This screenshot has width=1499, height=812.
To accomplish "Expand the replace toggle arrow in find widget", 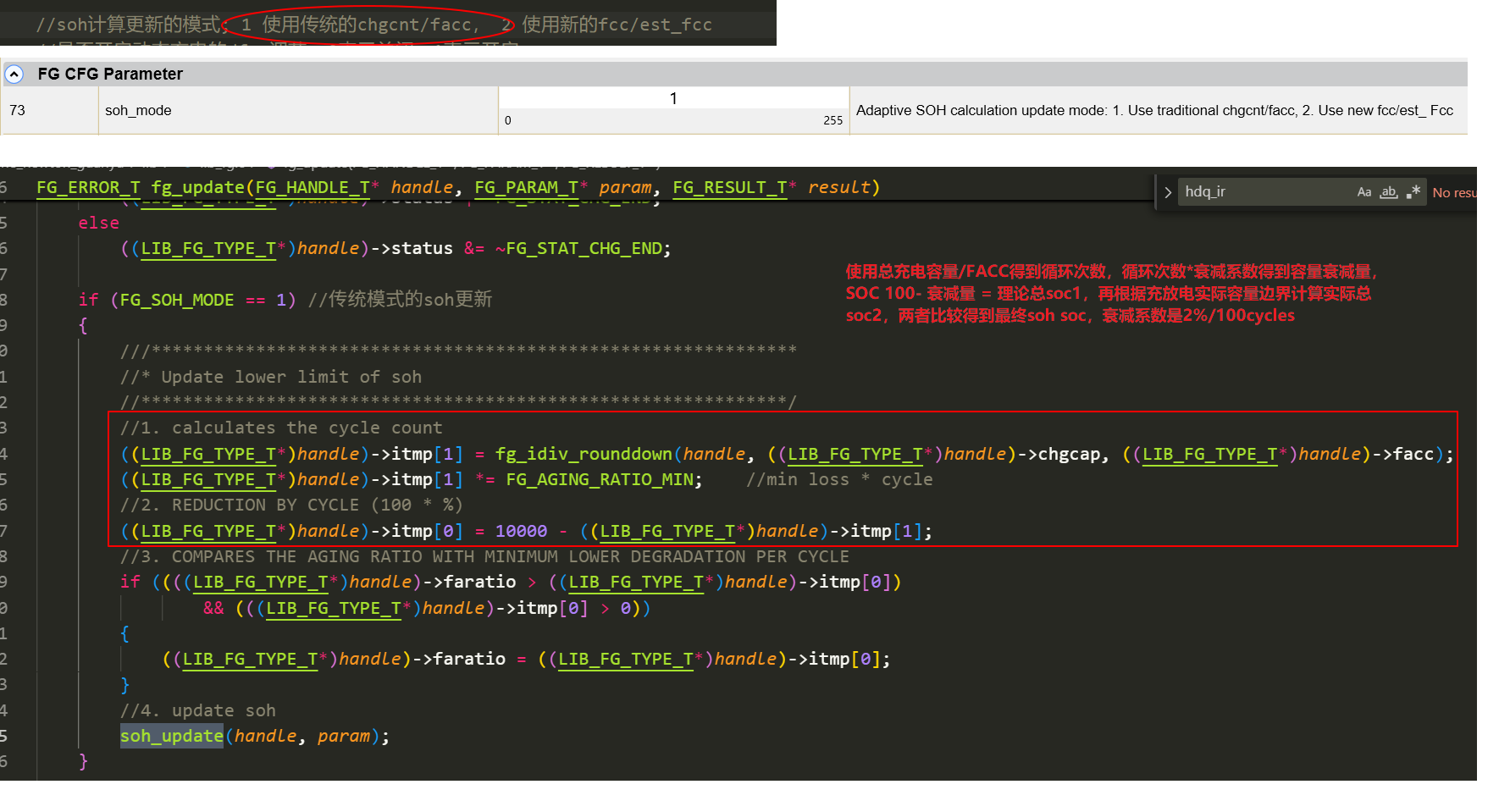I will [1168, 192].
